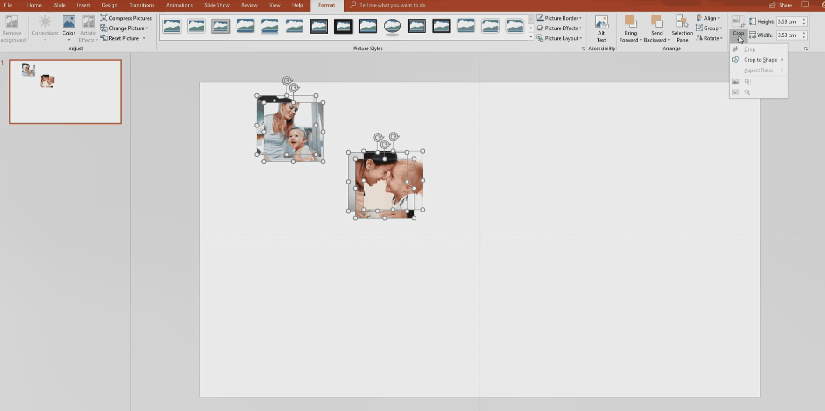Open the Align dropdown

tap(708, 18)
